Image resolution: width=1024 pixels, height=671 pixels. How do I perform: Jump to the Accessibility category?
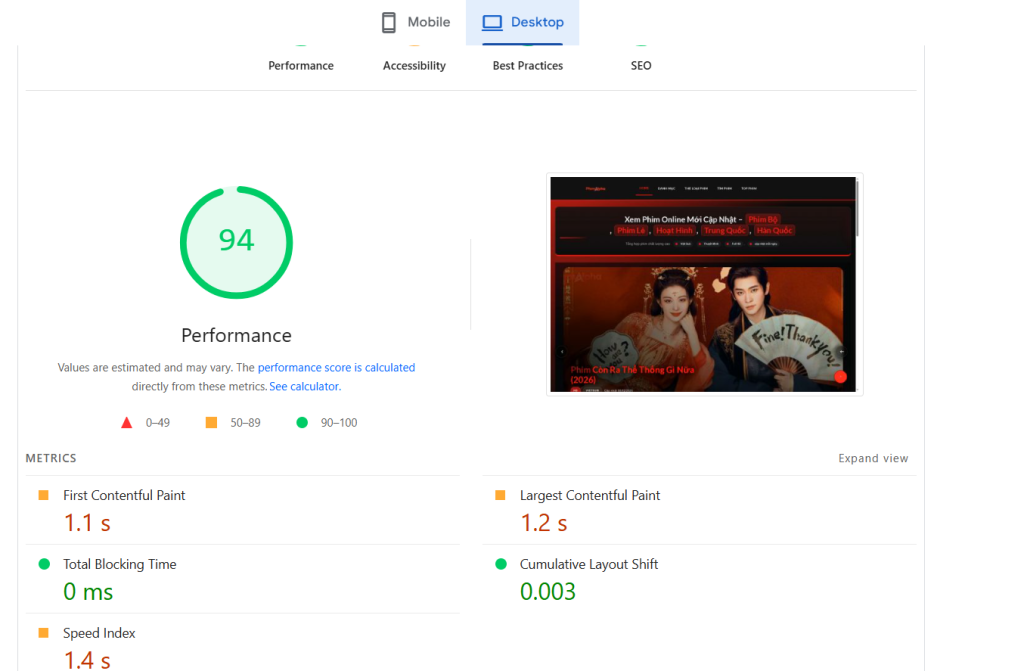coord(414,65)
